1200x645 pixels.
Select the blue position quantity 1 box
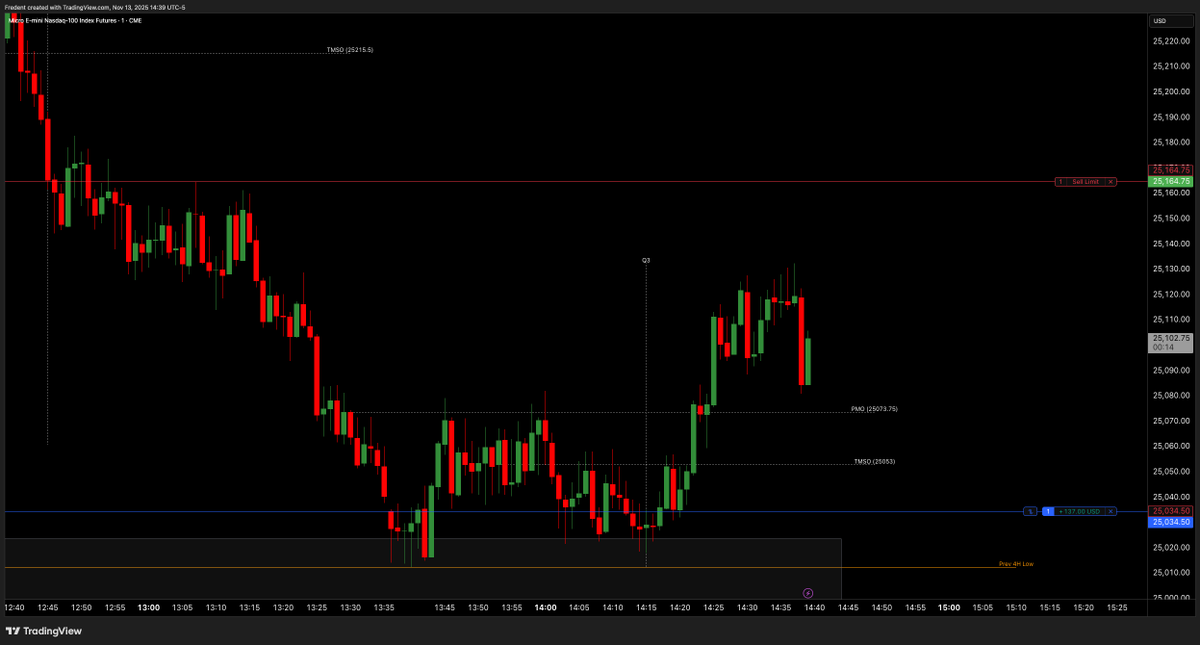1048,512
